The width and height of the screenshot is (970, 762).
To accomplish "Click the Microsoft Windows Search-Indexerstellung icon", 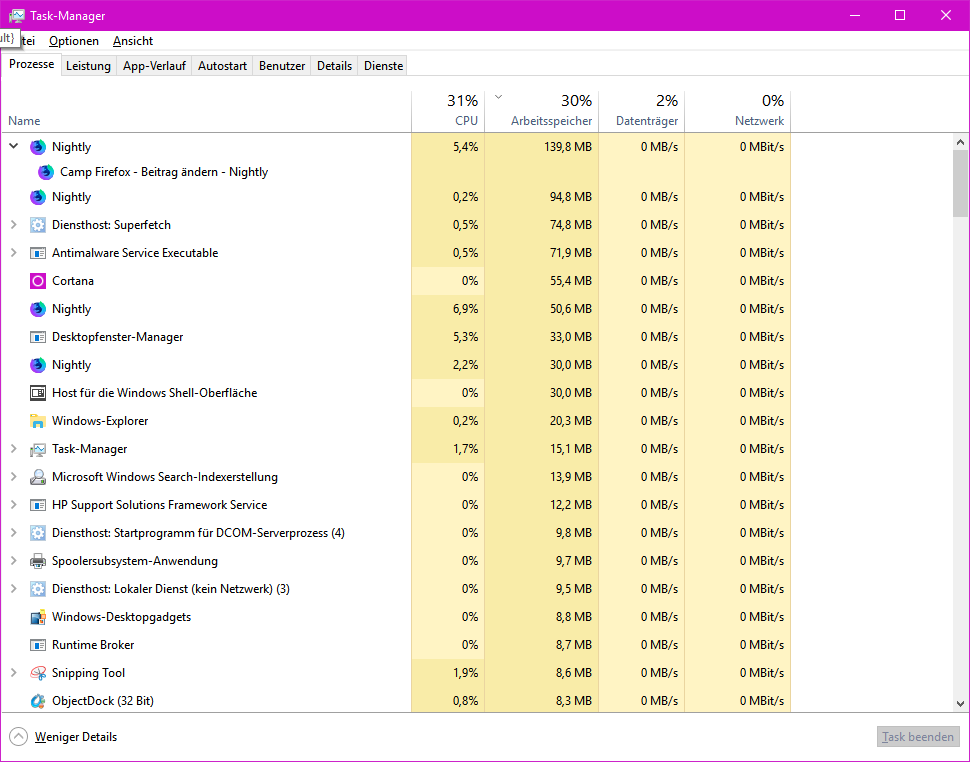I will 38,477.
